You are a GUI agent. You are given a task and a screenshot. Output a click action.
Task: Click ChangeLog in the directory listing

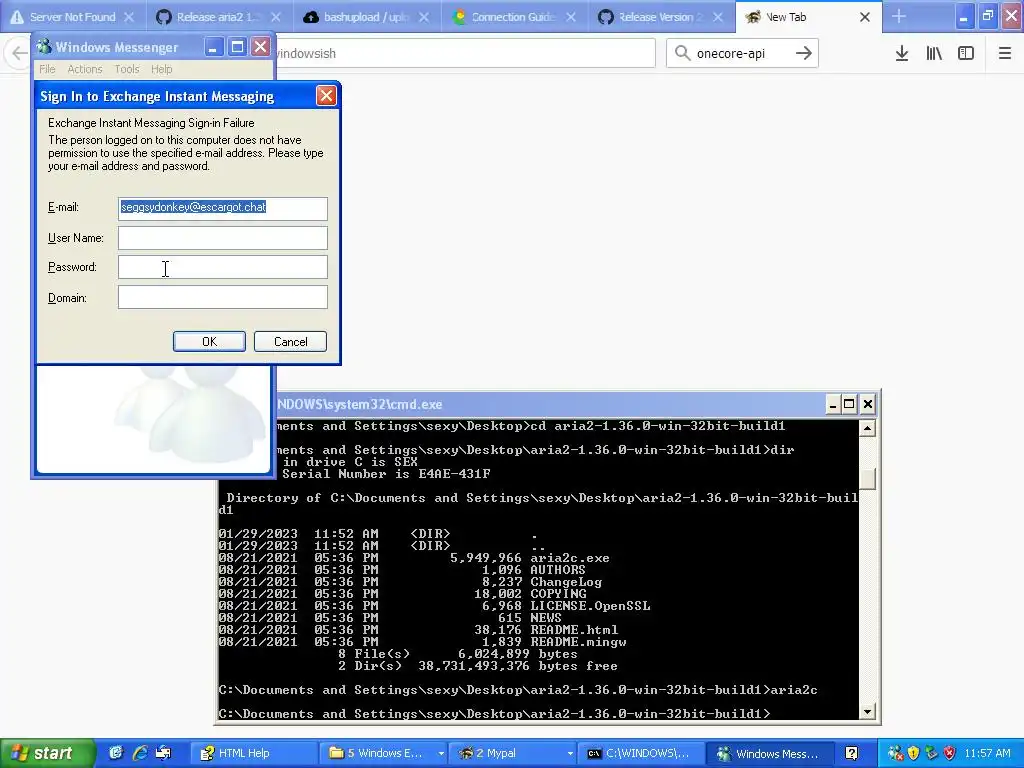pyautogui.click(x=566, y=582)
